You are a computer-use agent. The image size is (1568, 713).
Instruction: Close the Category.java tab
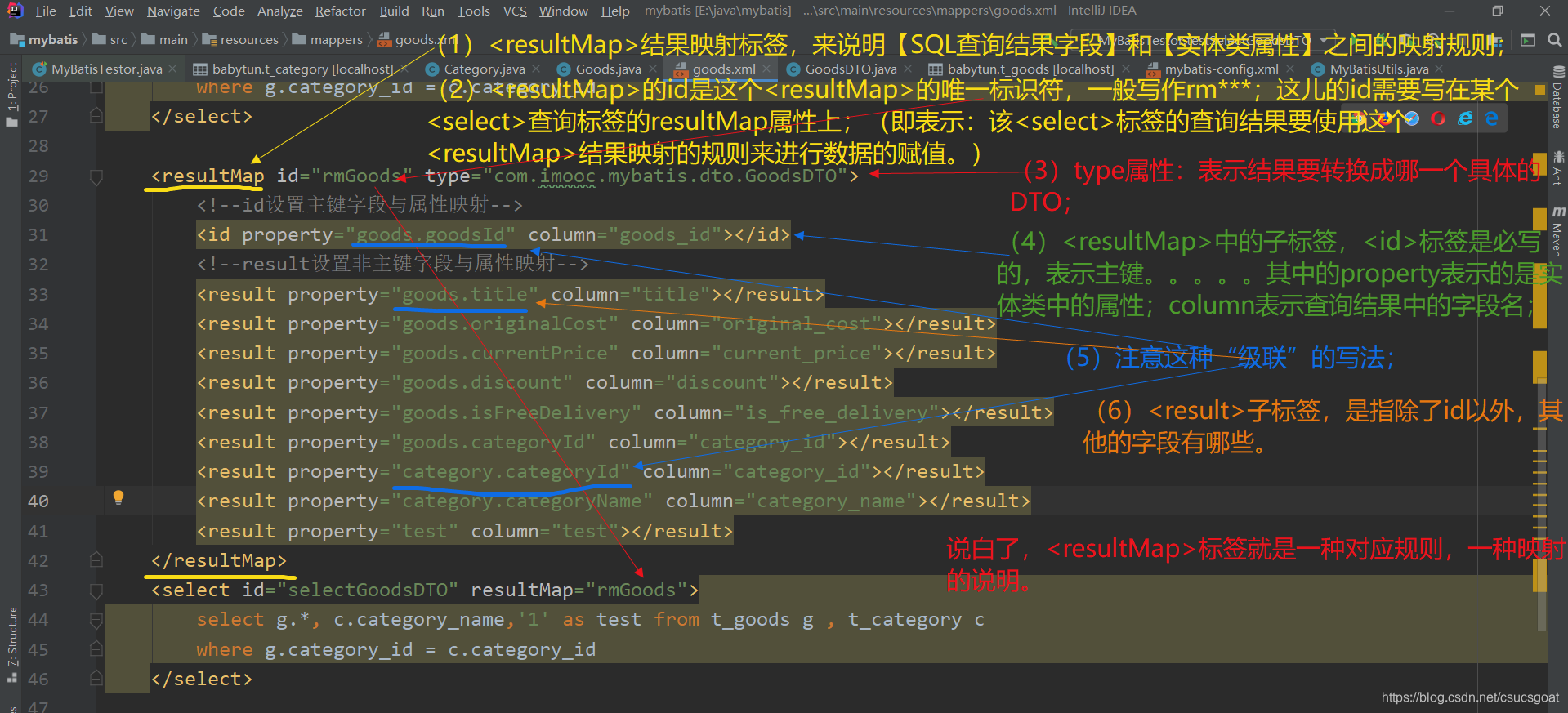[536, 69]
